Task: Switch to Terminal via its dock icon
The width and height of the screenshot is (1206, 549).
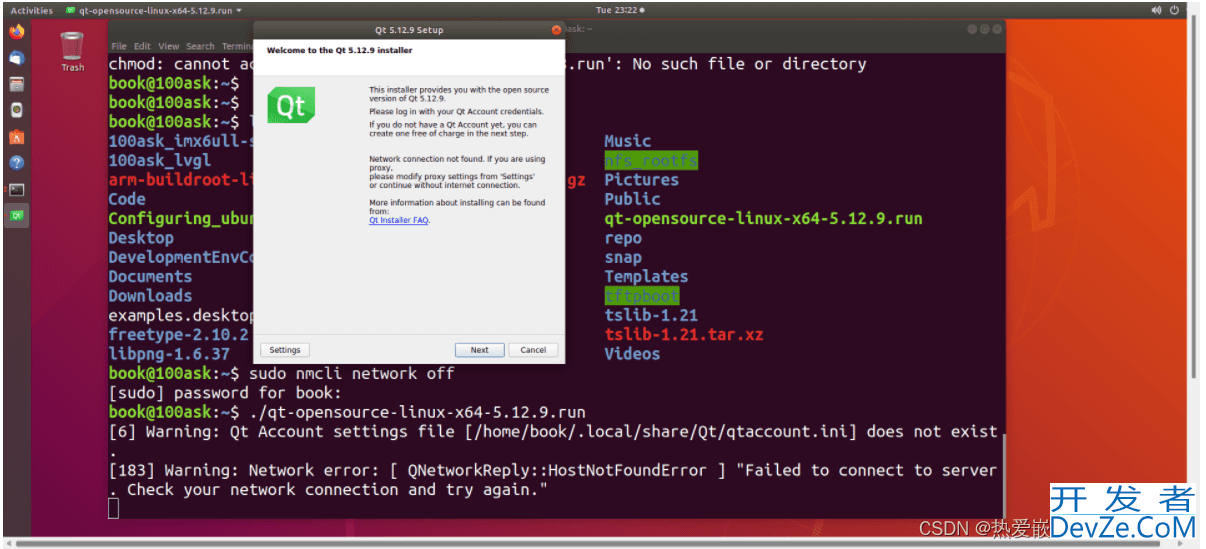Action: 16,189
